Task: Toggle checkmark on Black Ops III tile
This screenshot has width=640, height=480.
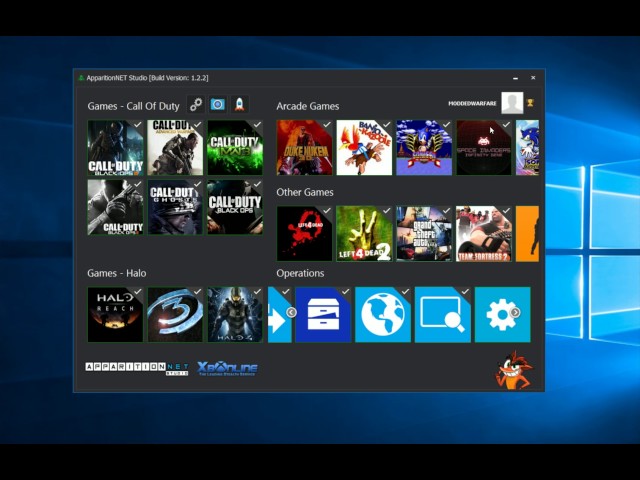Action: pos(138,124)
